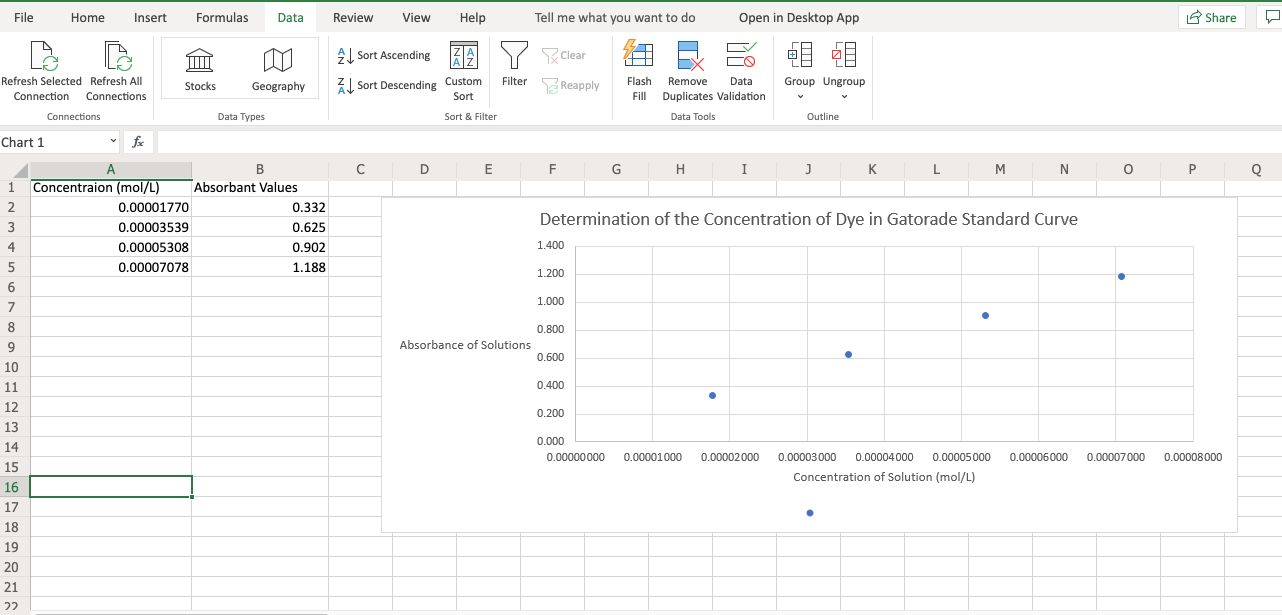This screenshot has height=615, width=1282.
Task: Sort the data ascending
Action: (387, 55)
